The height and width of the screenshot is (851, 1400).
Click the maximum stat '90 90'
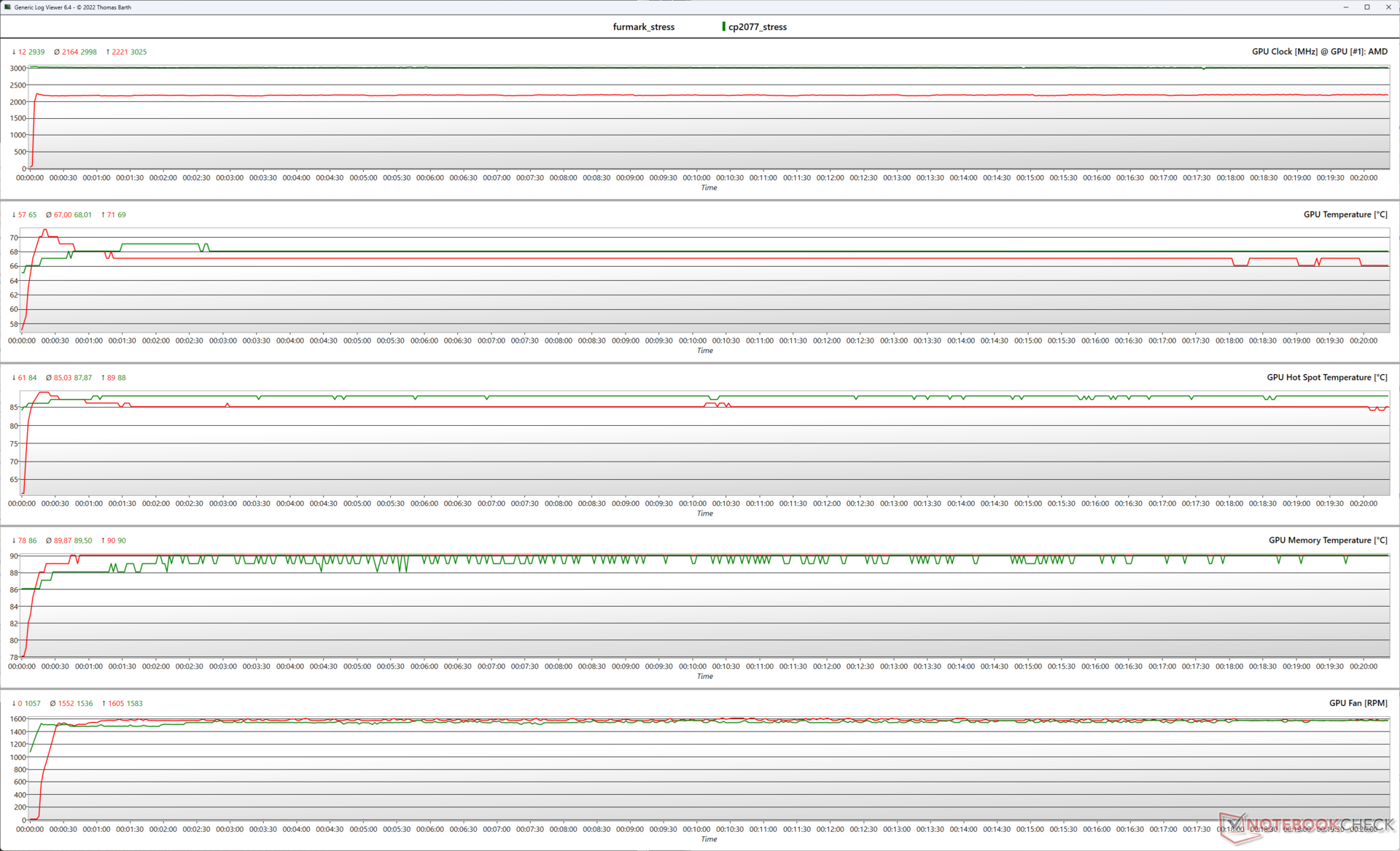(x=113, y=540)
